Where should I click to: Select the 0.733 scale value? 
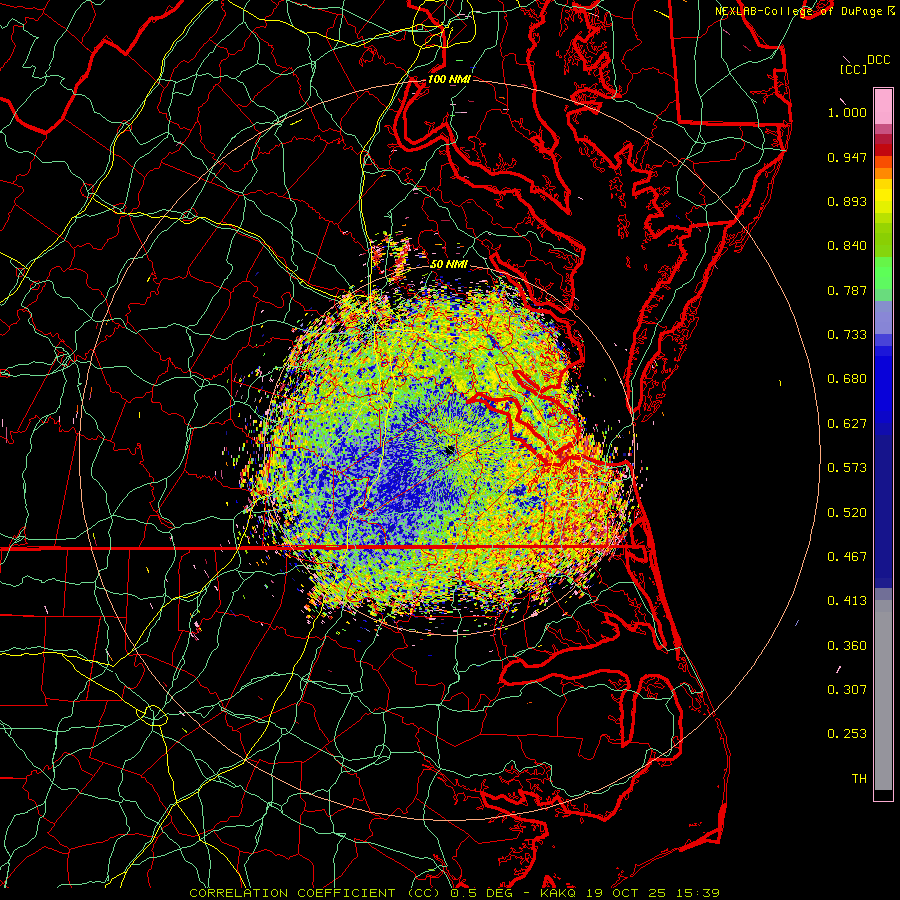tap(847, 335)
